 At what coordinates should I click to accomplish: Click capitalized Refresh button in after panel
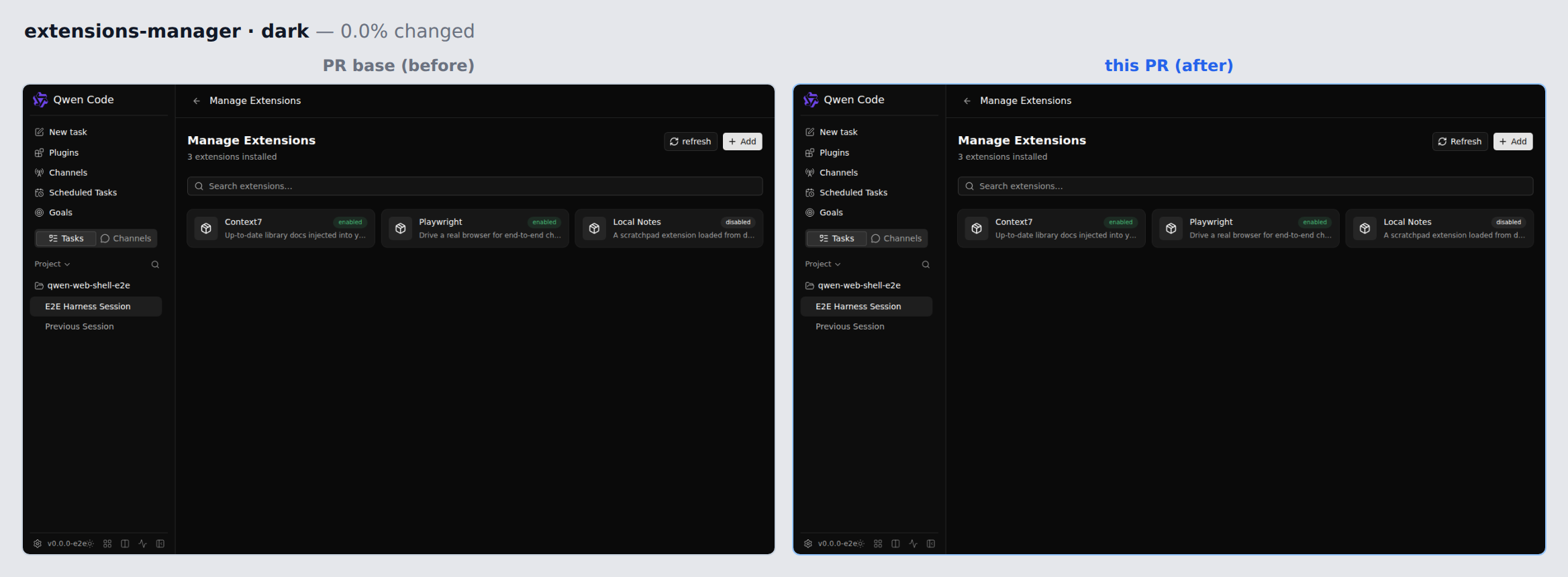tap(1460, 142)
